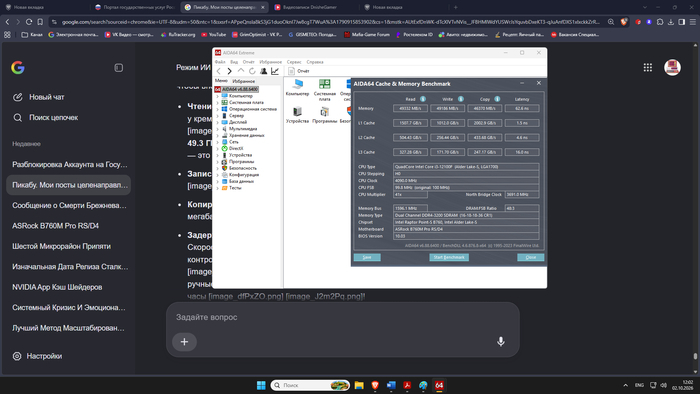700x394 pixels.
Task: Click Save button in benchmark window
Action: 367,257
